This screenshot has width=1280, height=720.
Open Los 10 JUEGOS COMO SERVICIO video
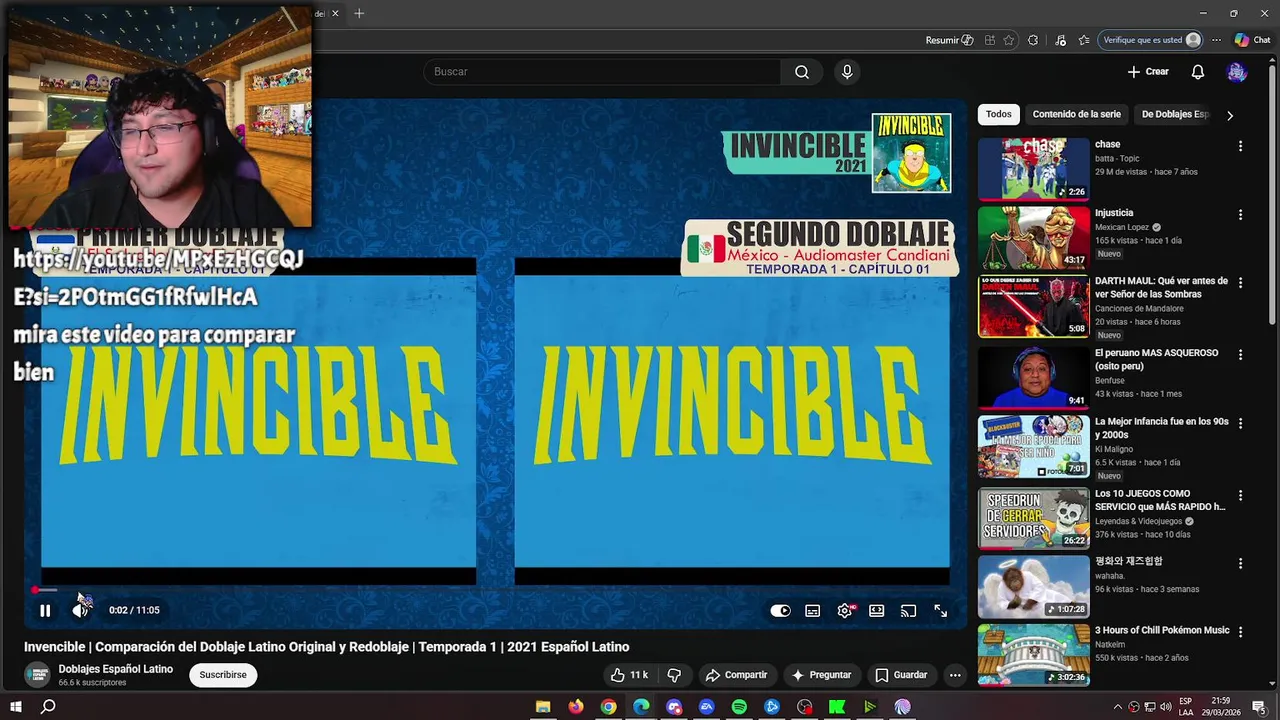click(x=1160, y=500)
